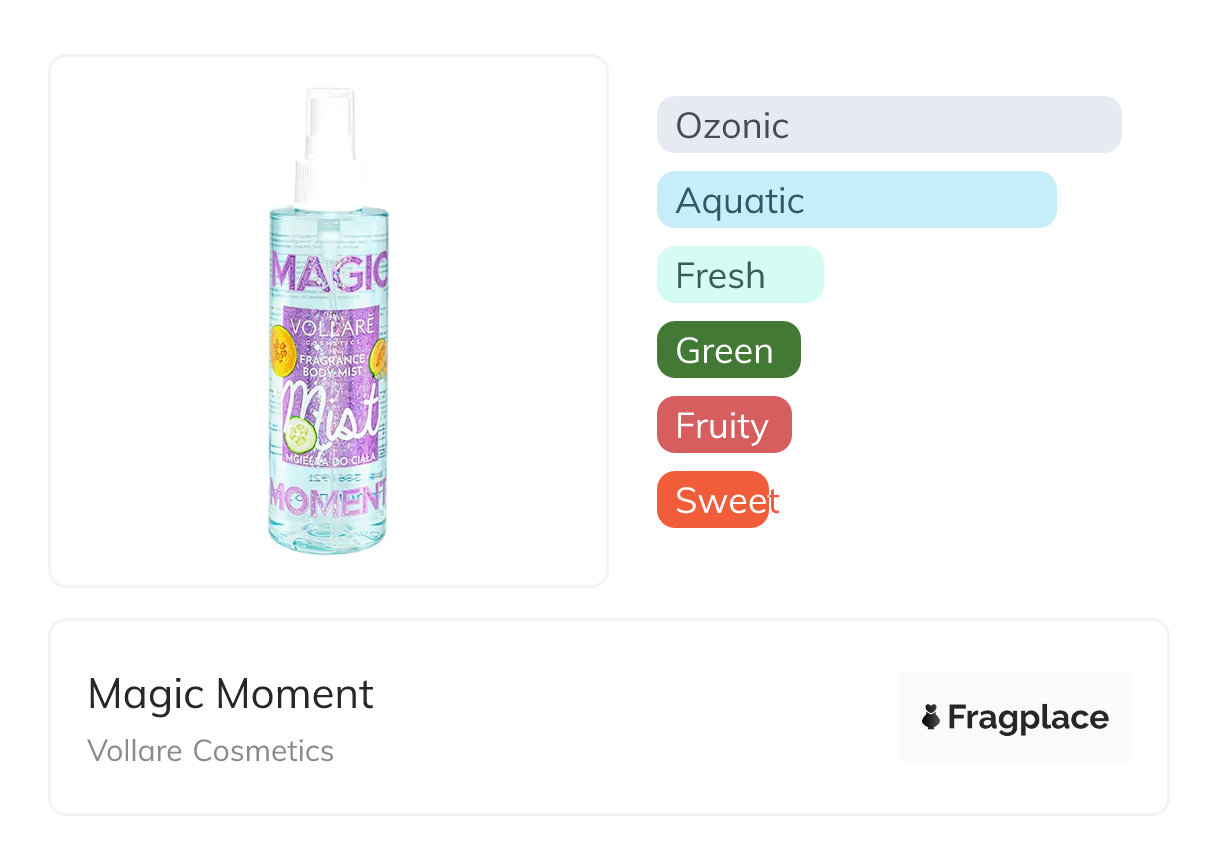Click the cucumber slice on the bottle label

click(300, 434)
